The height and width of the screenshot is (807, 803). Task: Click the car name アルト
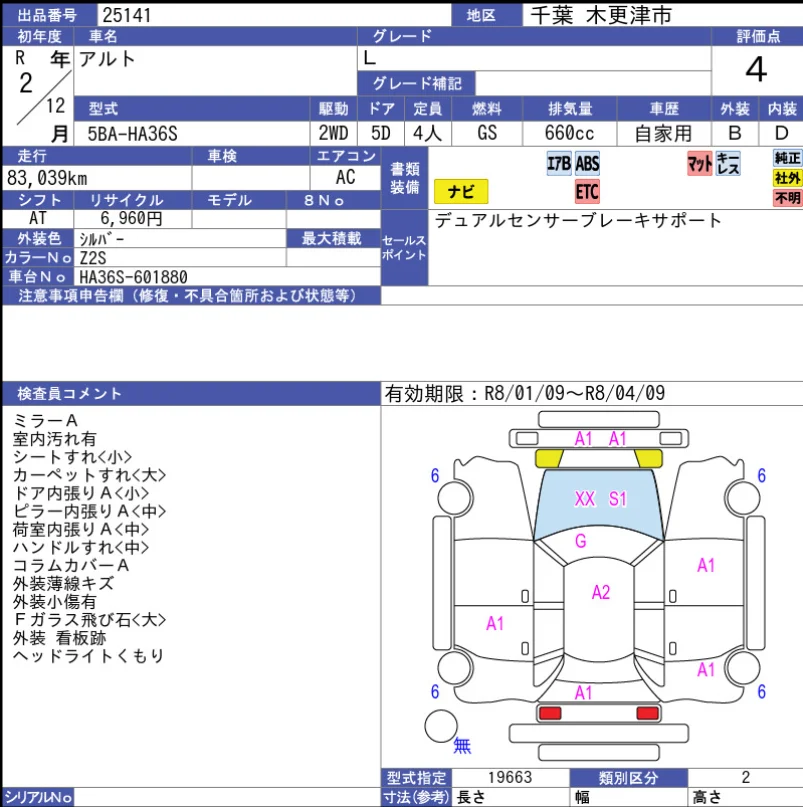coord(107,59)
